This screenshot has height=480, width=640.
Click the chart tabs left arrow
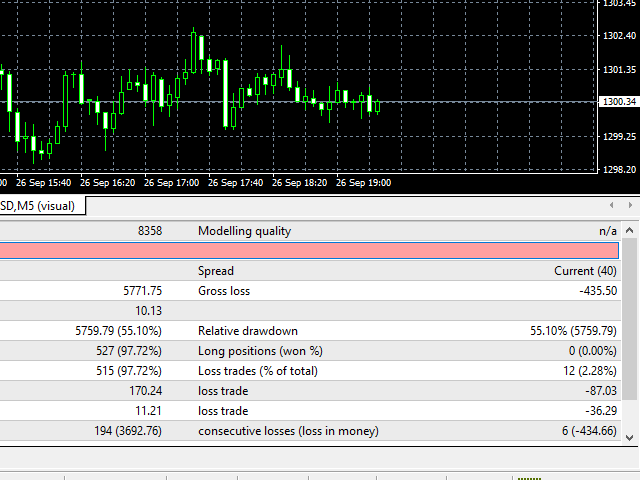click(611, 205)
